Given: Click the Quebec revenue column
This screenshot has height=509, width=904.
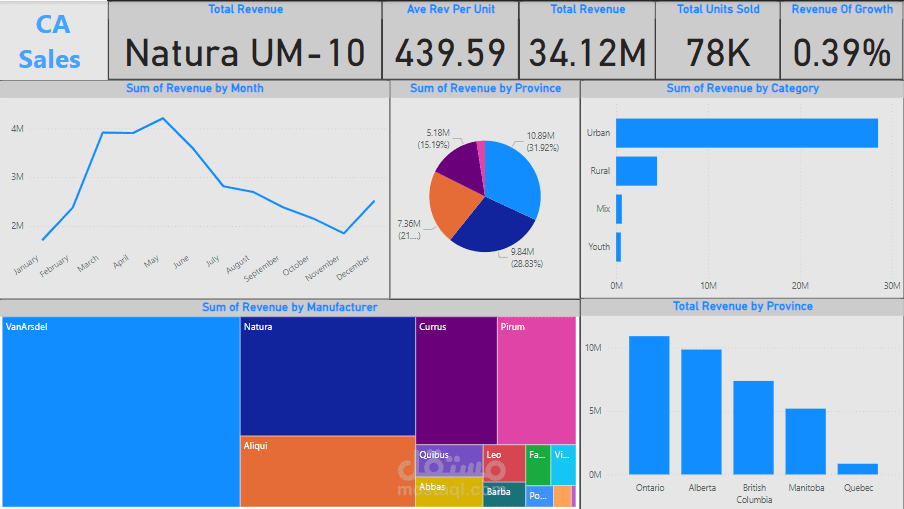Looking at the screenshot, I should [x=858, y=469].
